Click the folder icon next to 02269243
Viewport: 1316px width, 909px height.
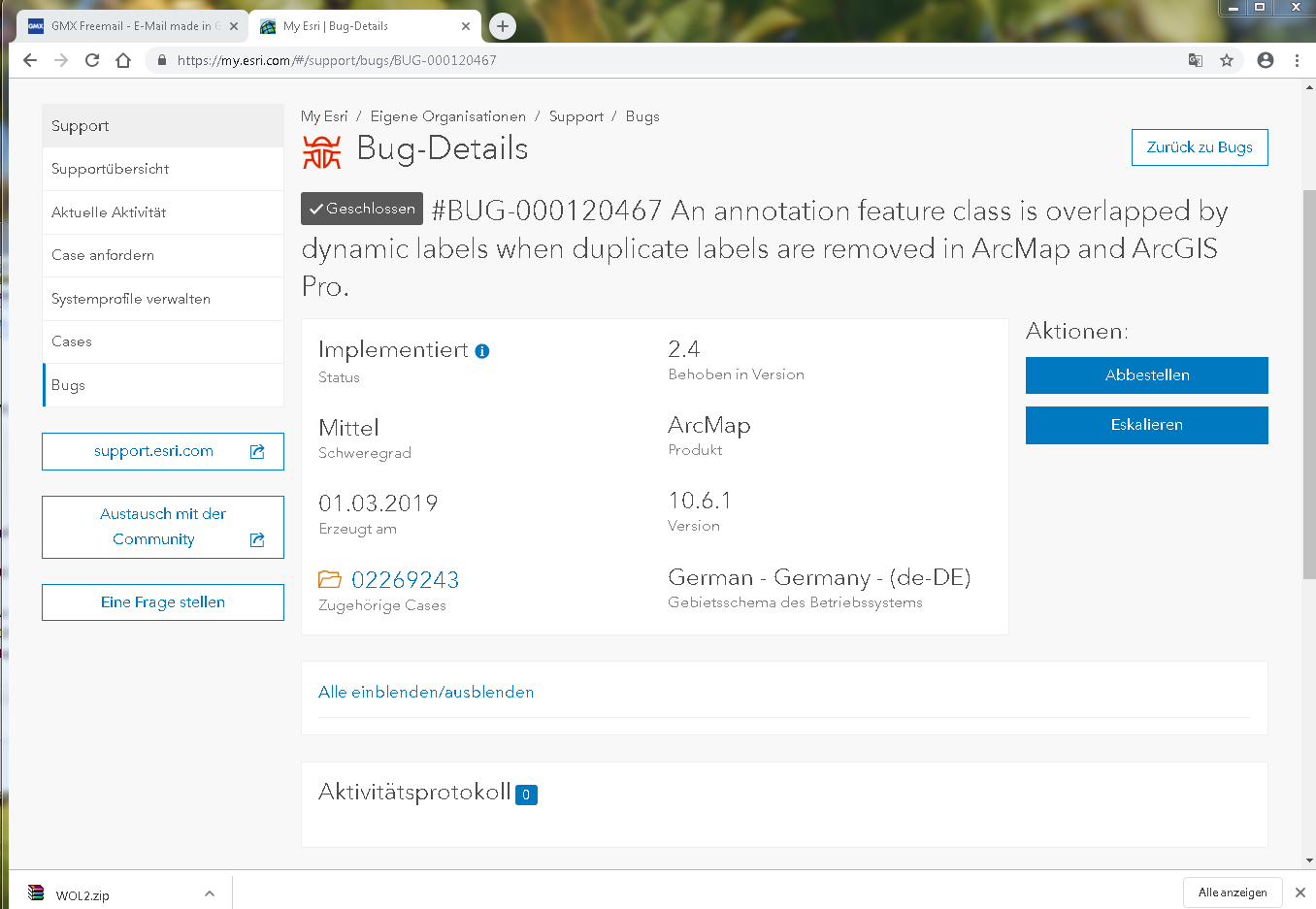[330, 579]
